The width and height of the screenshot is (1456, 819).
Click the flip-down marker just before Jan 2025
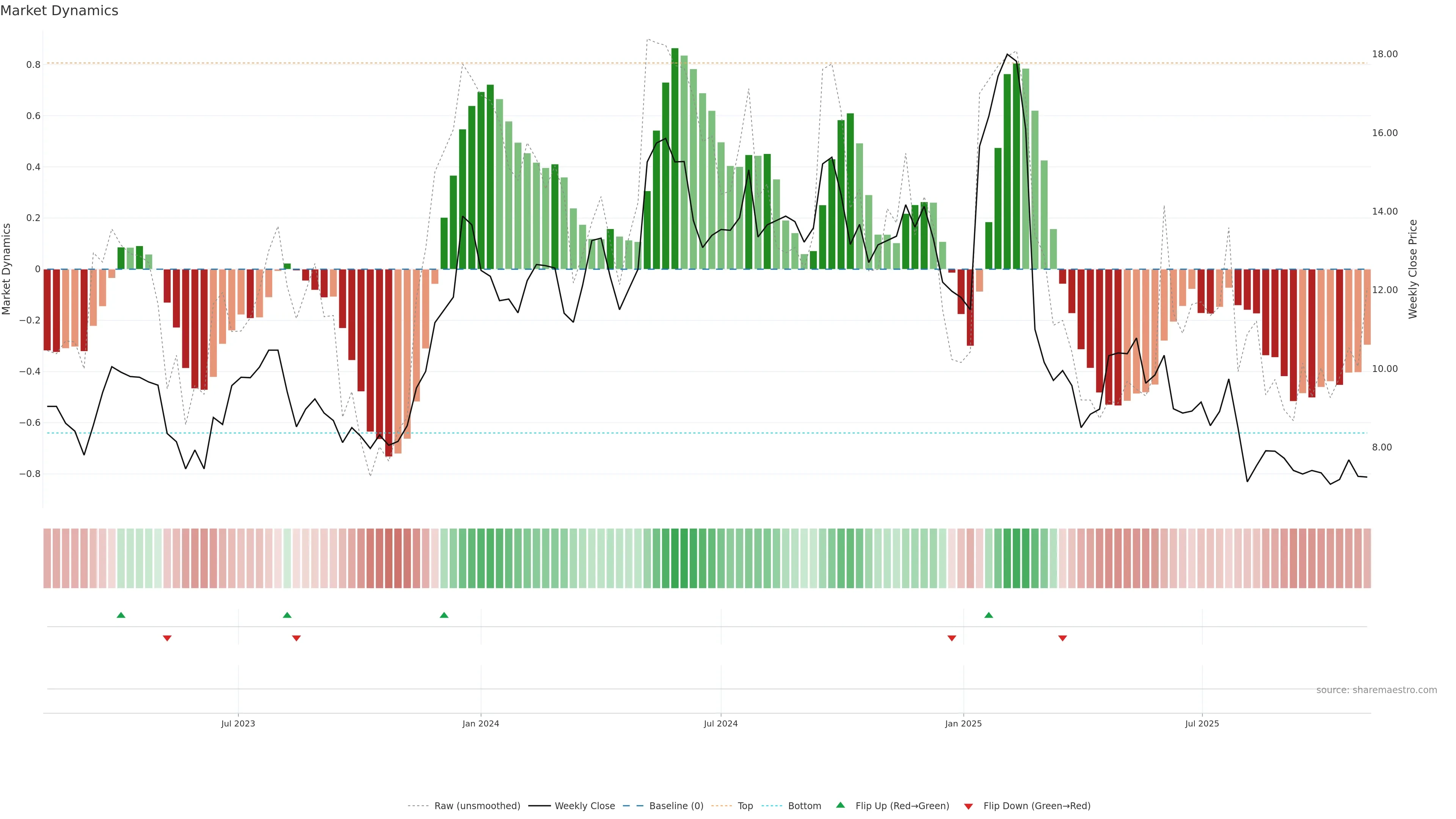(x=952, y=638)
